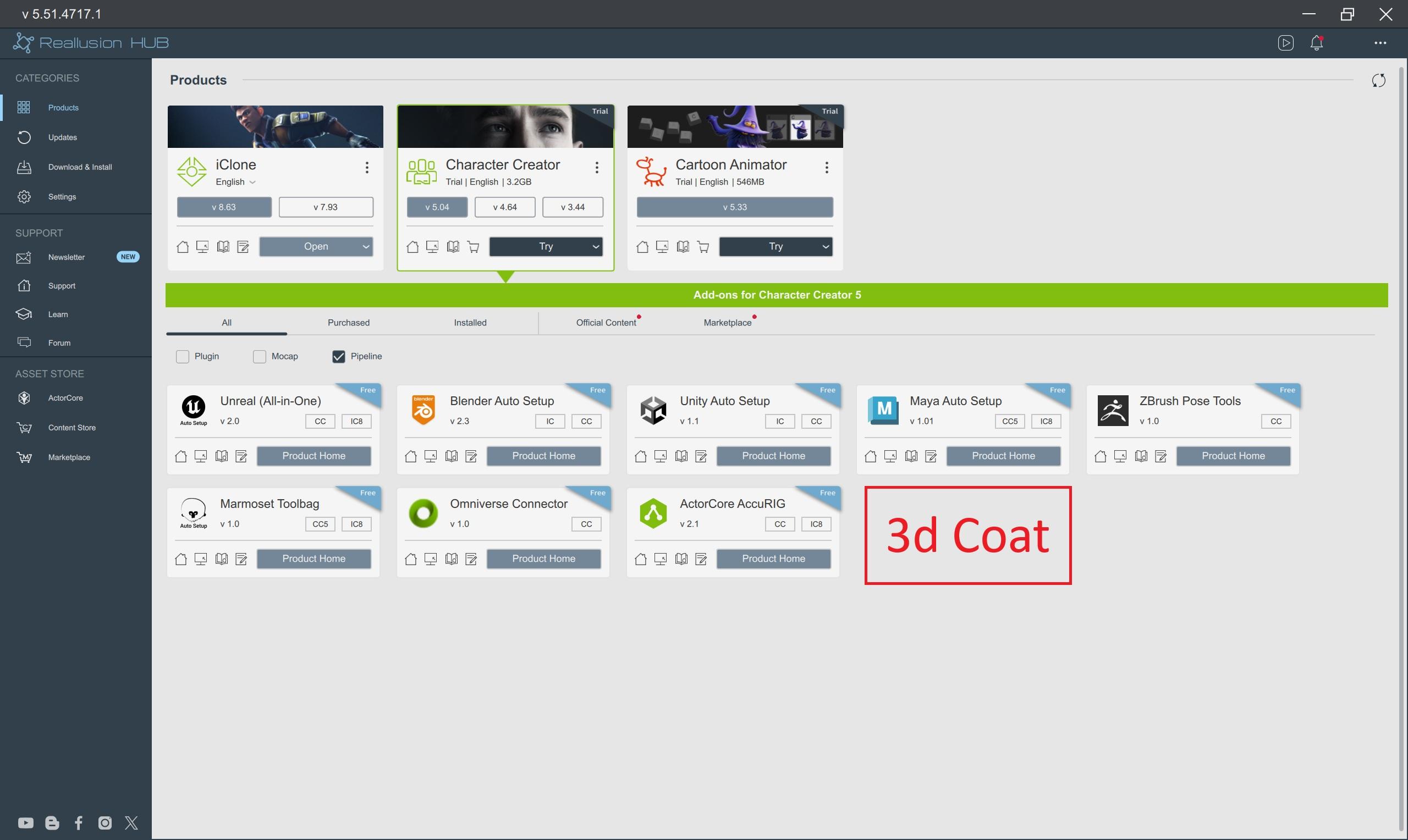This screenshot has width=1408, height=840.
Task: Click the video tutorial play icon
Action: click(x=1285, y=43)
